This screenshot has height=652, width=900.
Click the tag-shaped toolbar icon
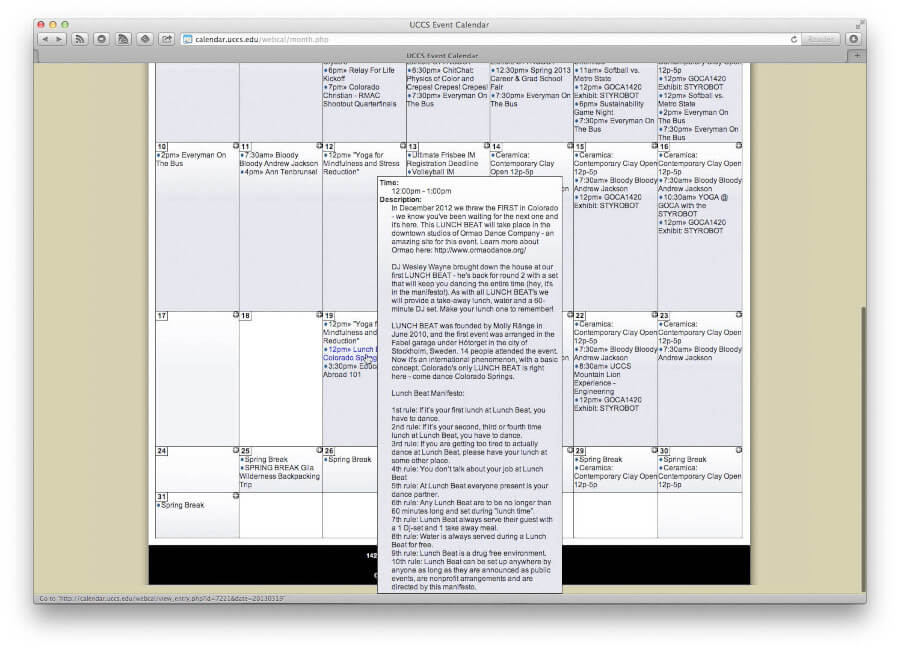pos(145,40)
